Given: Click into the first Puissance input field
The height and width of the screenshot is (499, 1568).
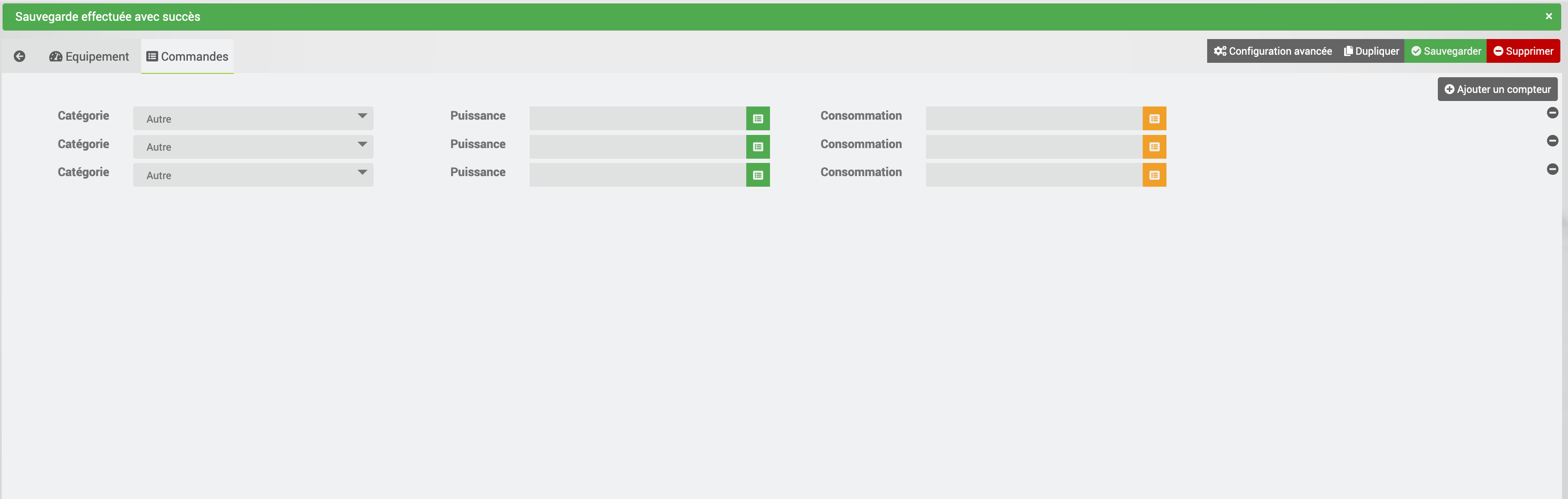Looking at the screenshot, I should (637, 119).
